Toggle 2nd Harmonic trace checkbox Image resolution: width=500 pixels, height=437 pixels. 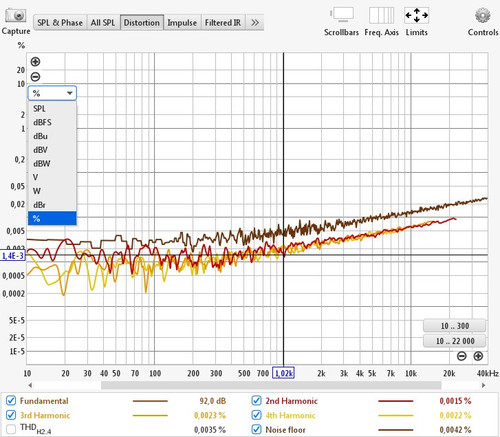[256, 401]
